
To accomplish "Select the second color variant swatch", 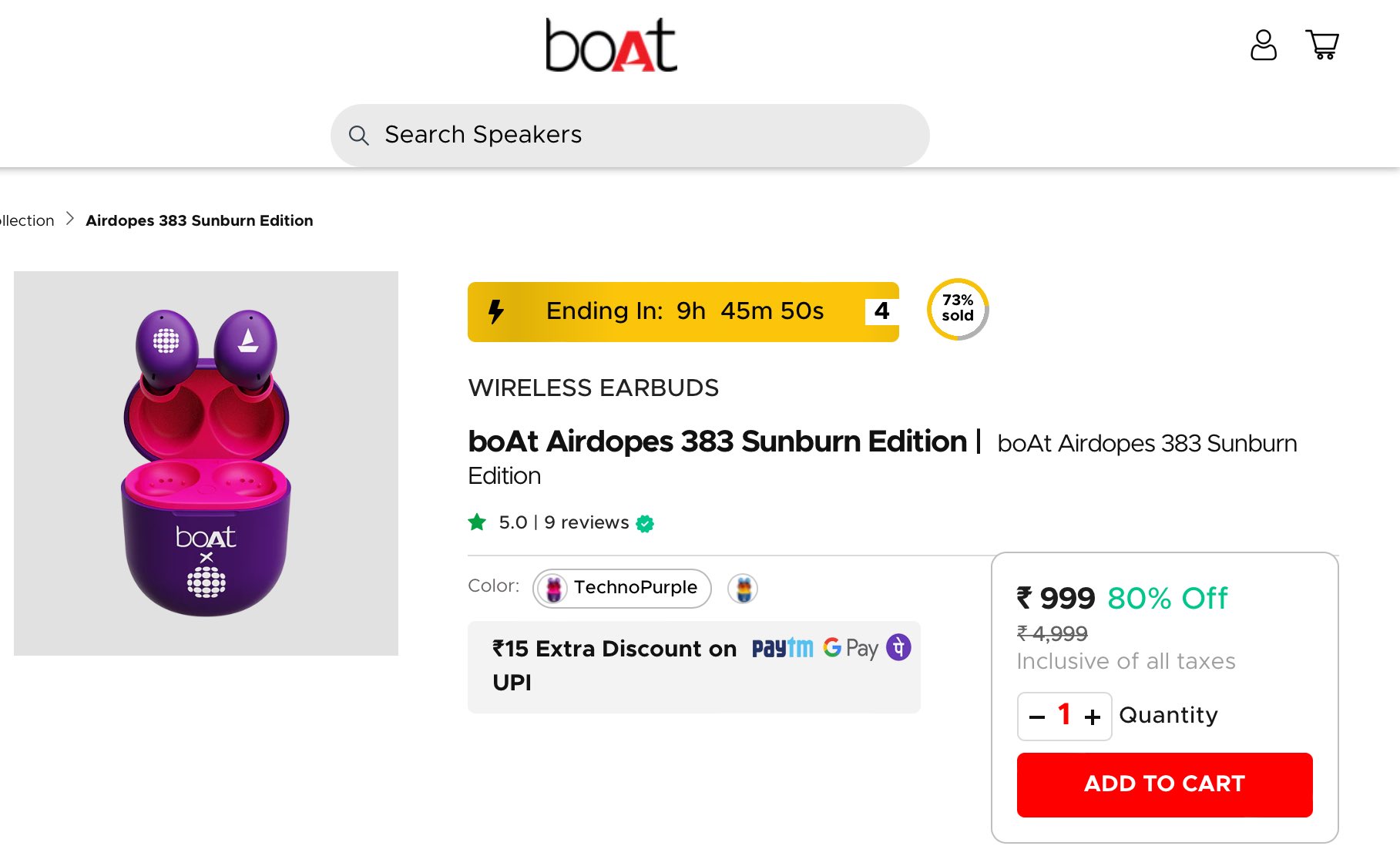I will point(743,589).
